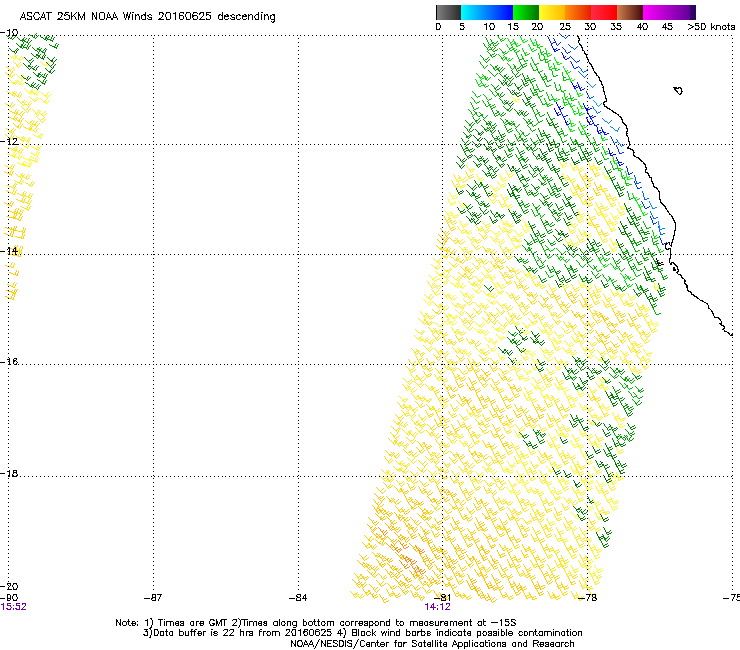This screenshot has height=650, width=740.
Task: Click the 'NOAA/NESDIS/Center for Satellite Applications and Research' credit
Action: pos(432,644)
